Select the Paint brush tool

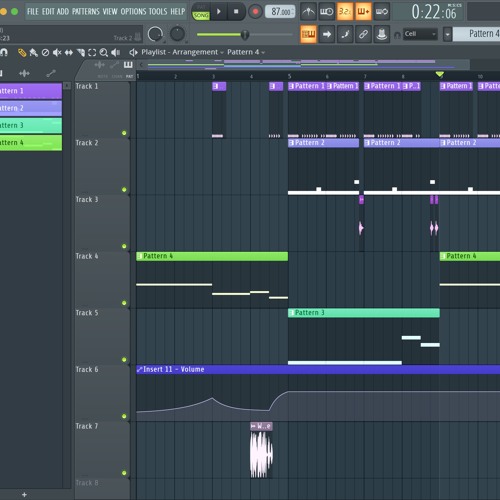(x=34, y=53)
